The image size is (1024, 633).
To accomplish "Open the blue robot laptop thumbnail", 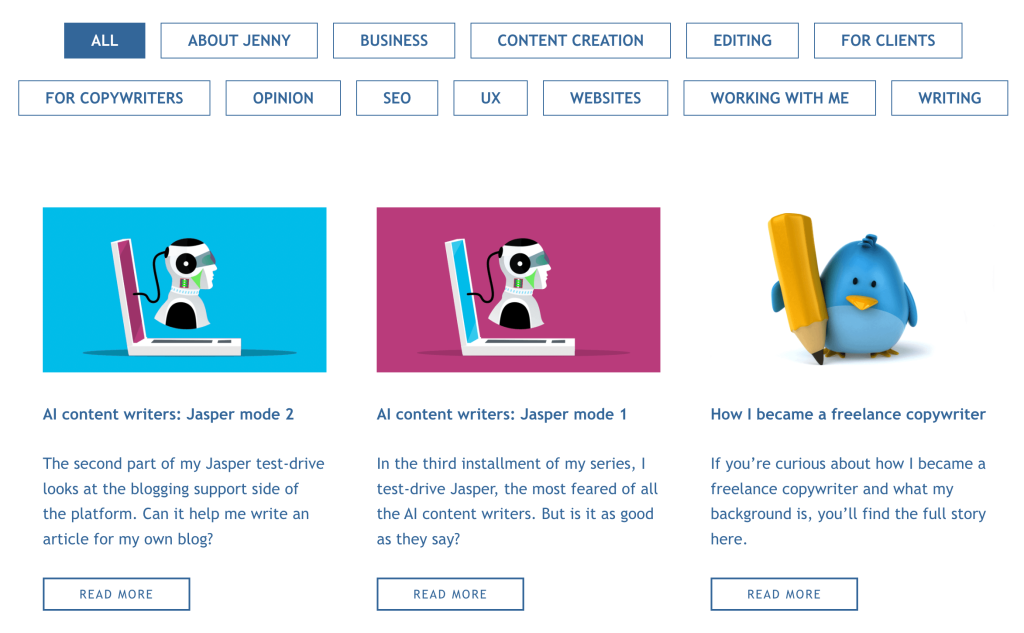I will point(185,289).
